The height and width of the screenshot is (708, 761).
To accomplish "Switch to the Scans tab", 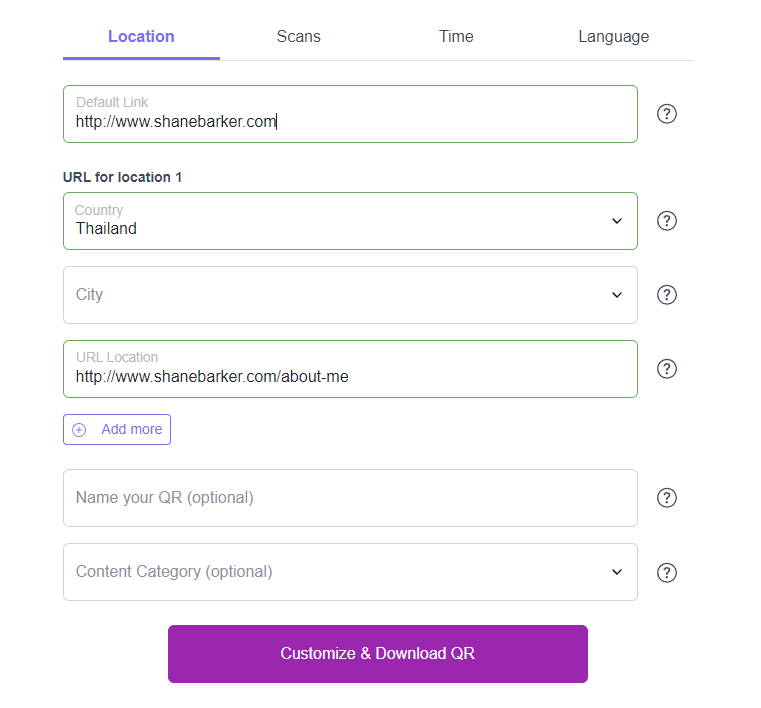I will point(298,36).
